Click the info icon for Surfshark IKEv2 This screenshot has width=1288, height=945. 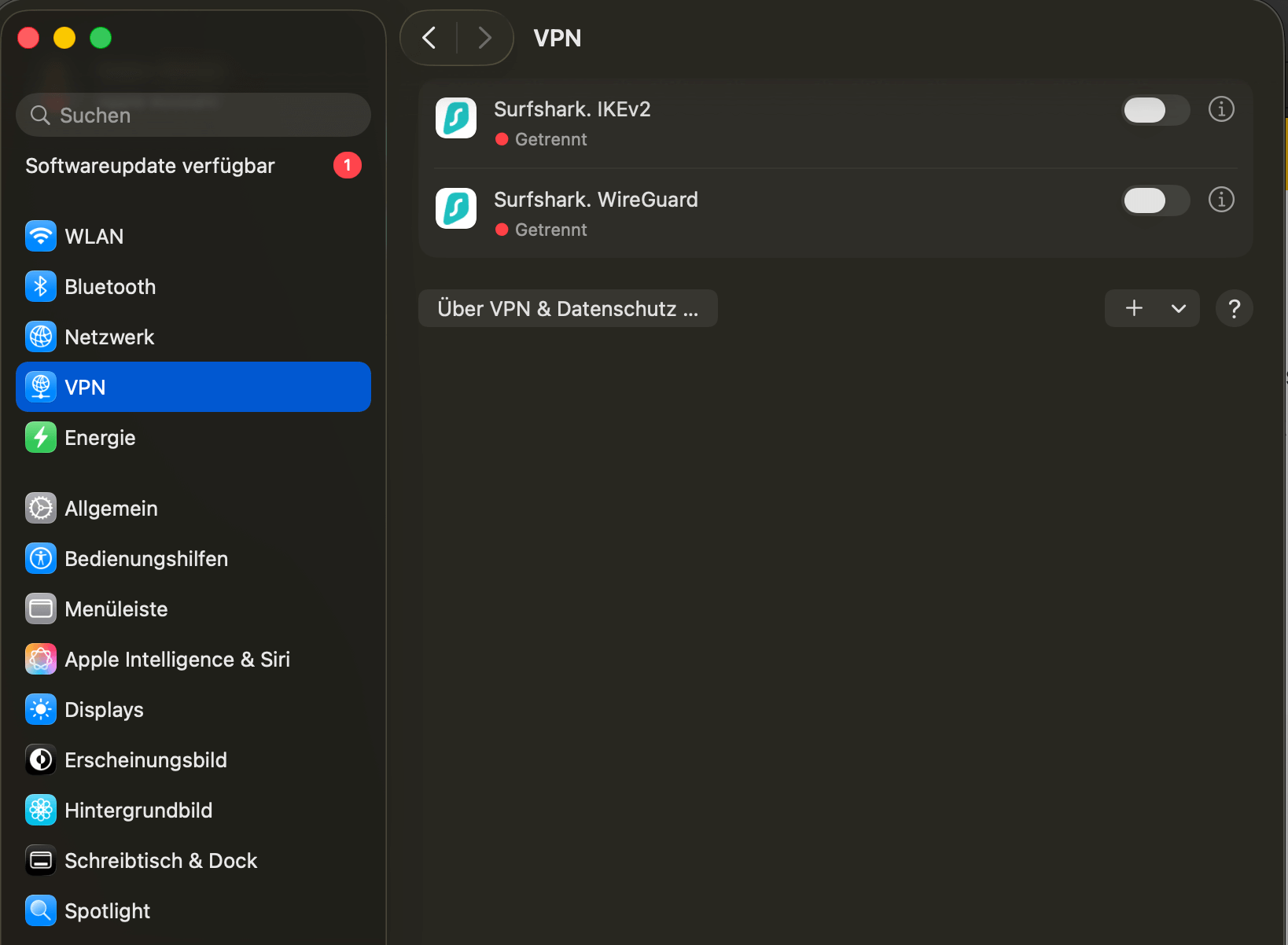tap(1221, 109)
